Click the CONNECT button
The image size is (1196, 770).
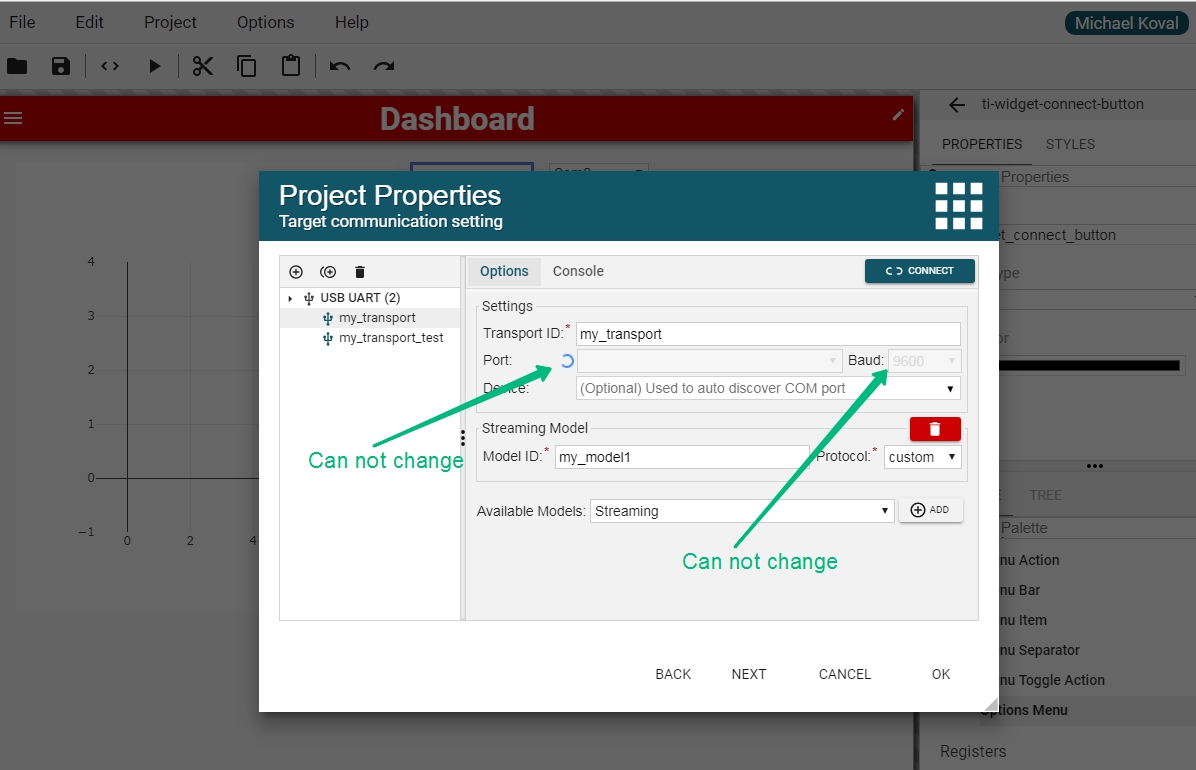[x=919, y=271]
